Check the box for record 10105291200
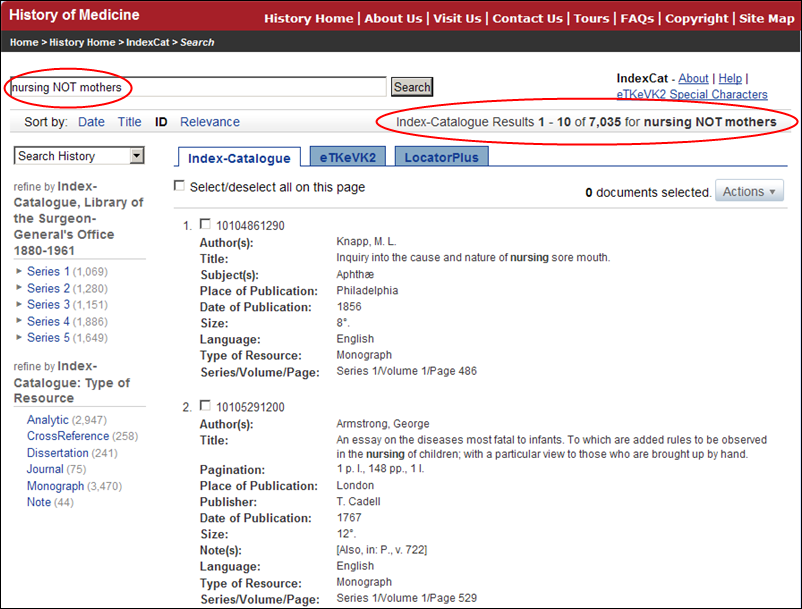This screenshot has width=802, height=609. click(x=205, y=405)
